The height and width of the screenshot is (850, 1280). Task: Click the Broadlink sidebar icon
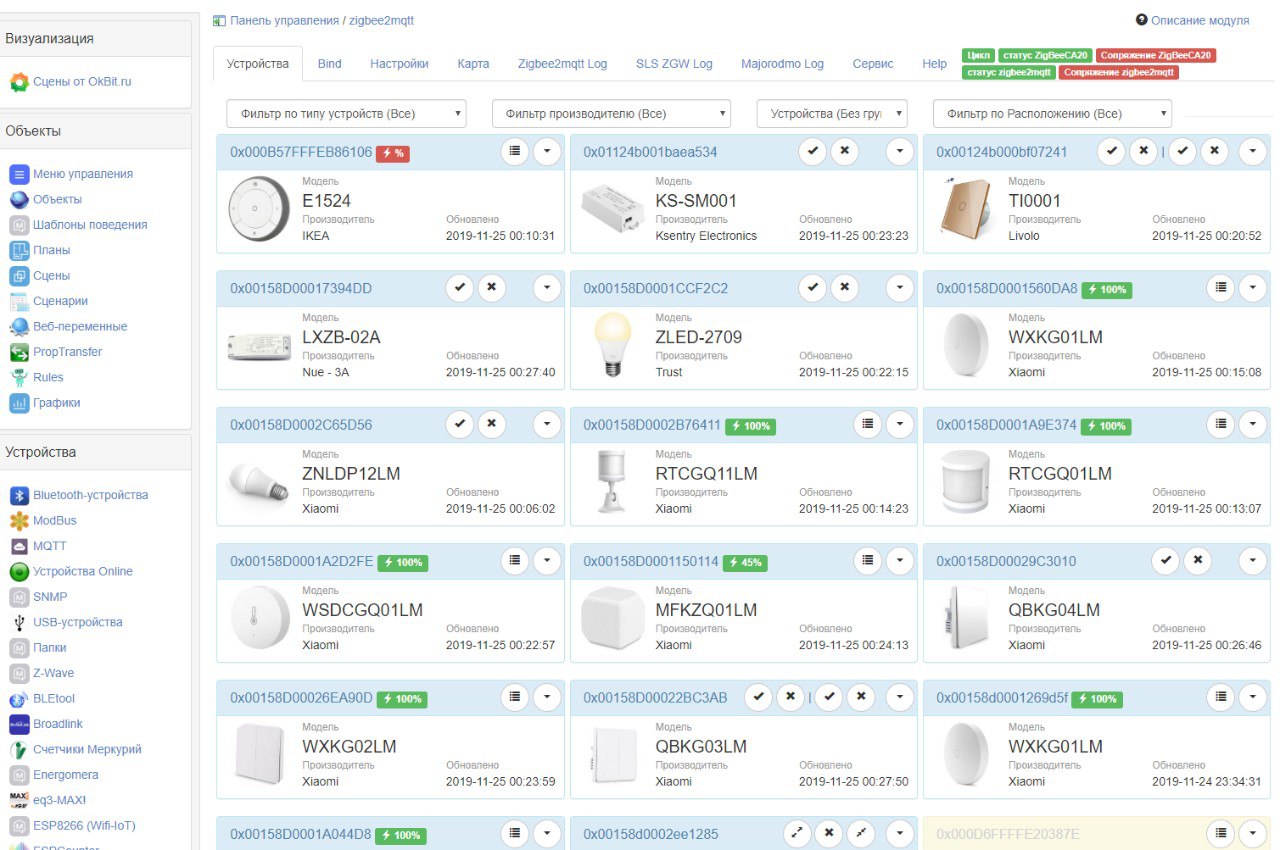coord(18,724)
